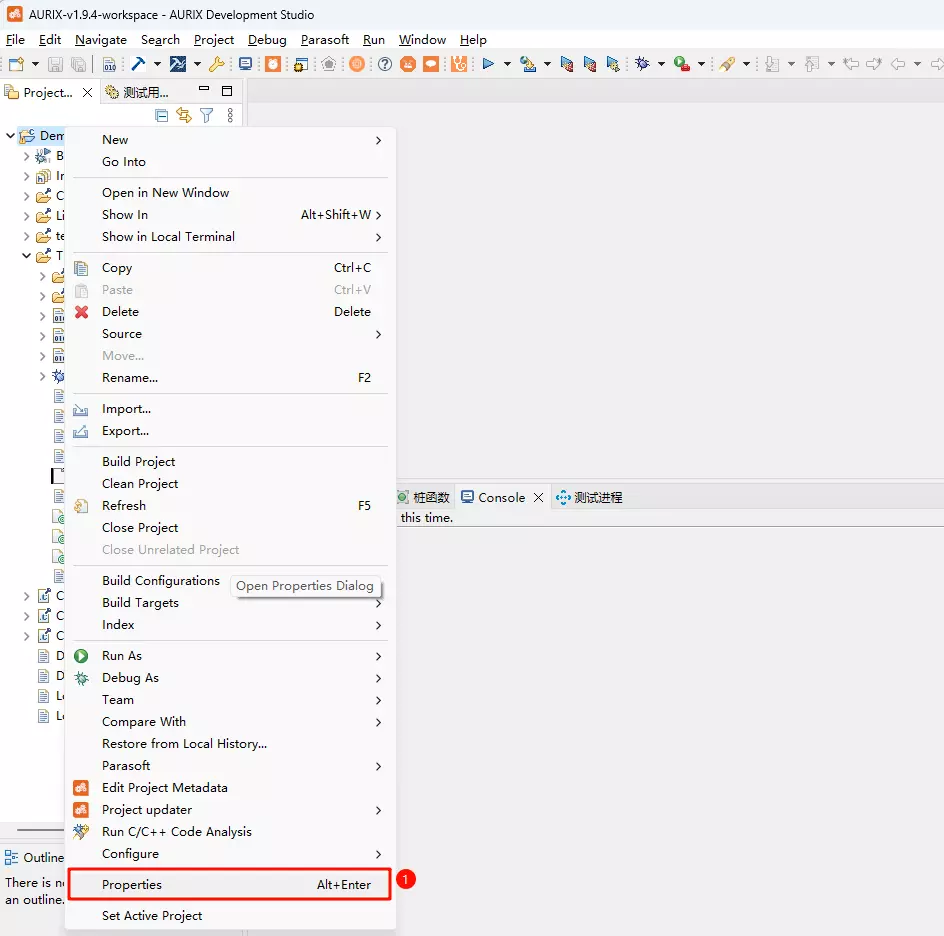Image resolution: width=944 pixels, height=936 pixels.
Task: Open dropdown arrow next to Build hammer
Action: click(x=157, y=64)
